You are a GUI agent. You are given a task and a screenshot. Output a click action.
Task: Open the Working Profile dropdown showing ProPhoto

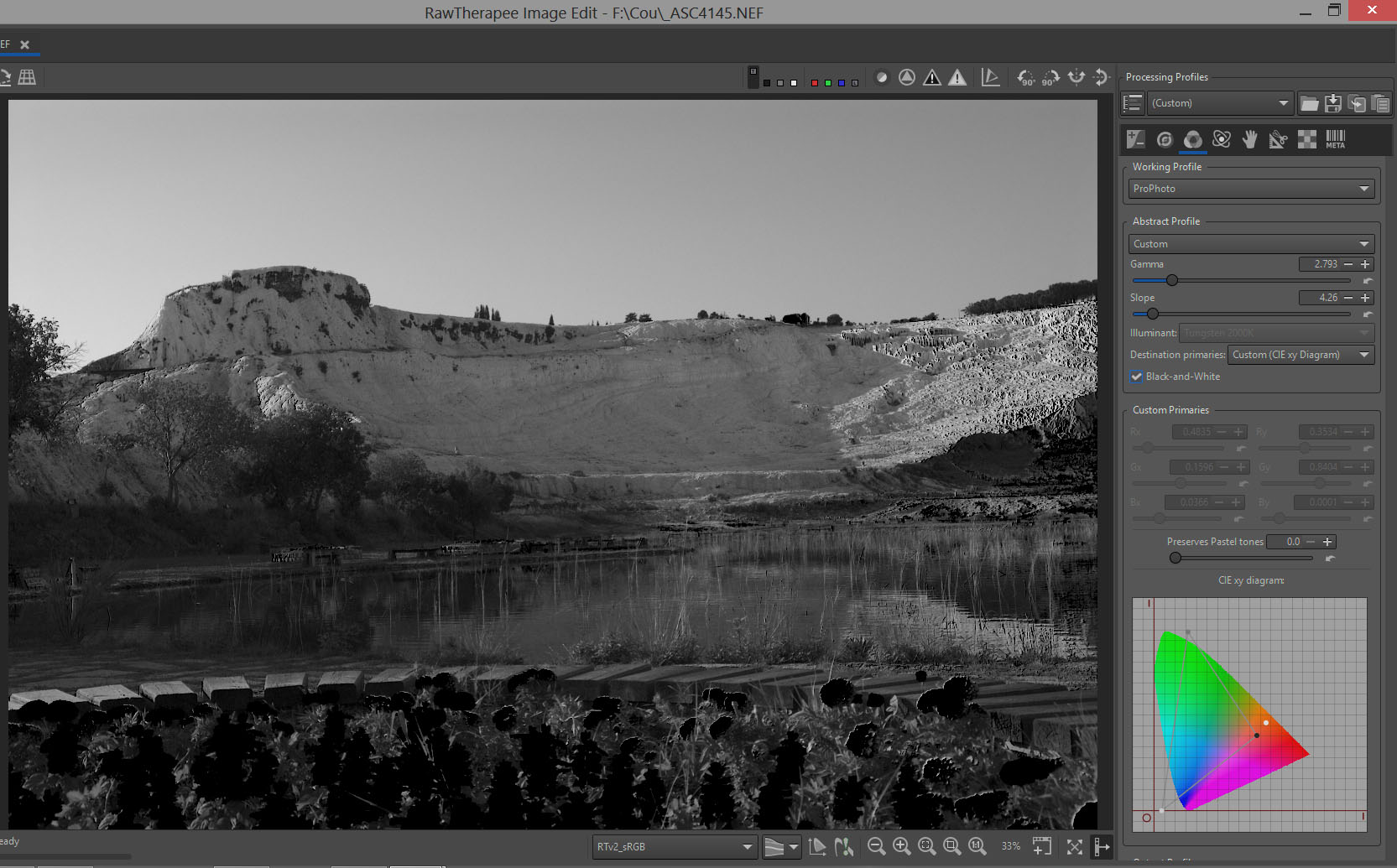click(x=1251, y=188)
